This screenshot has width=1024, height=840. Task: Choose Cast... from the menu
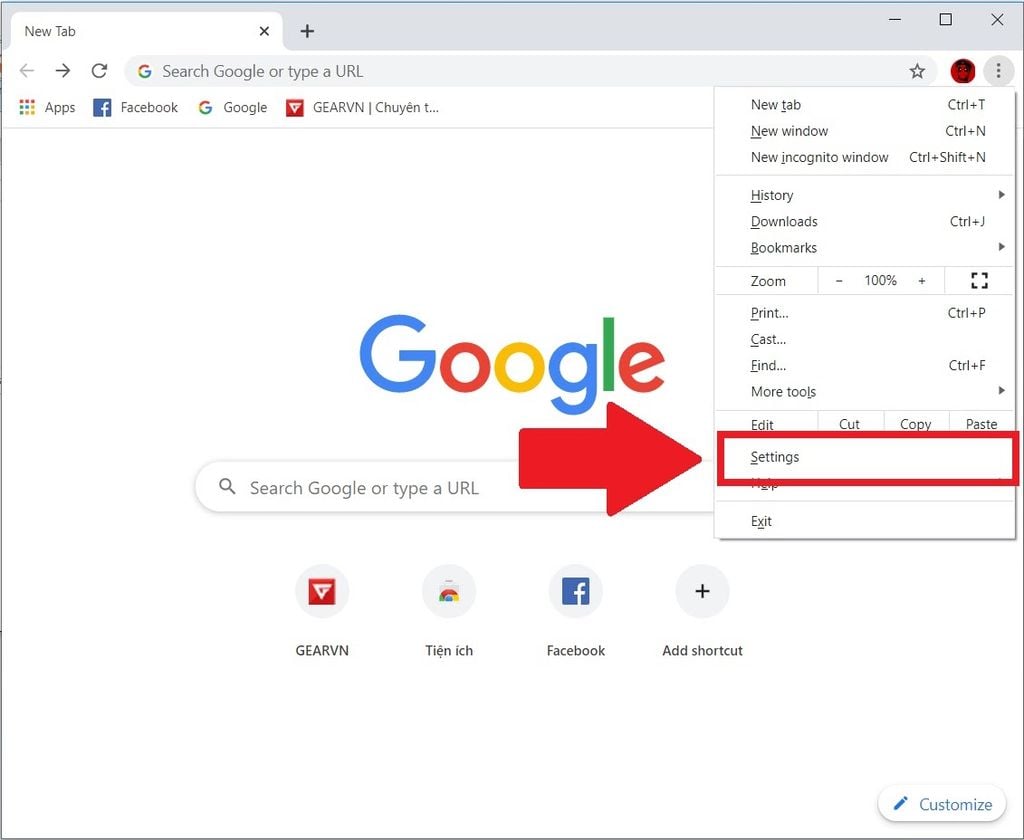(865, 339)
